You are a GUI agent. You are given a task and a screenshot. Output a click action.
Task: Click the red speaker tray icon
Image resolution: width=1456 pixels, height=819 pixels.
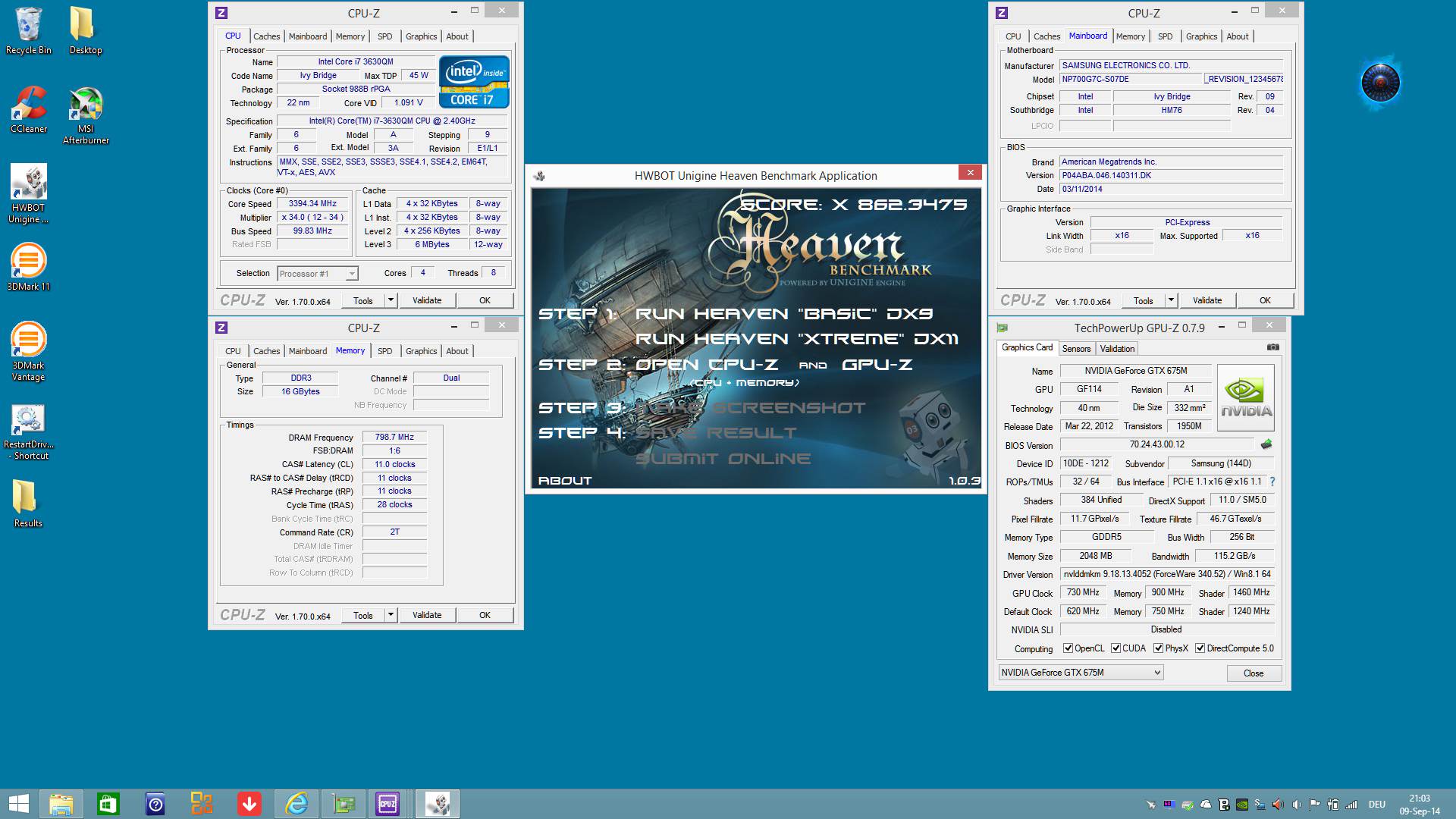(1278, 805)
